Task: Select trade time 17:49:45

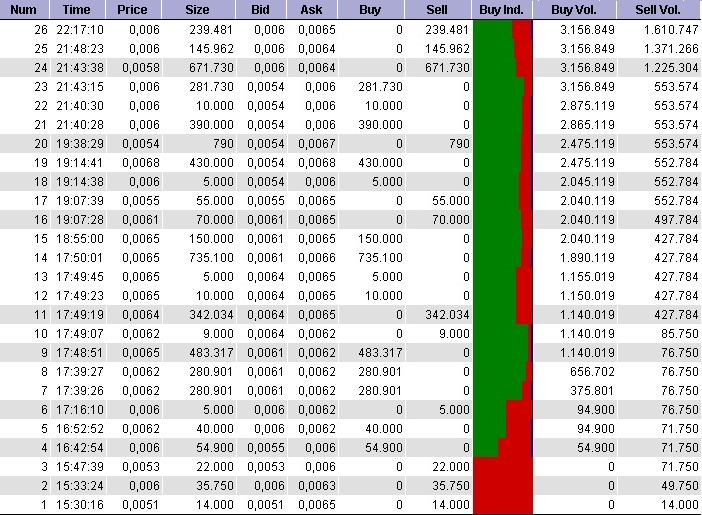Action: [x=80, y=277]
